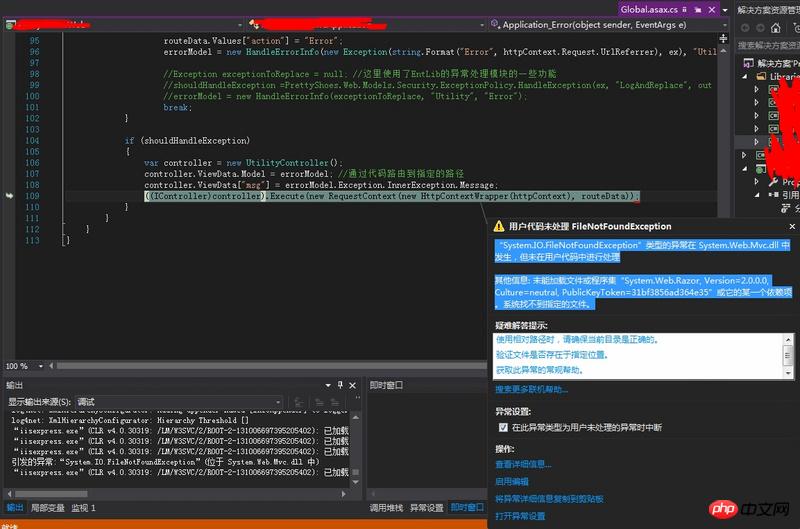Click first output toolbar icon beside source combo
Image resolution: width=800 pixels, height=529 pixels.
(299, 402)
